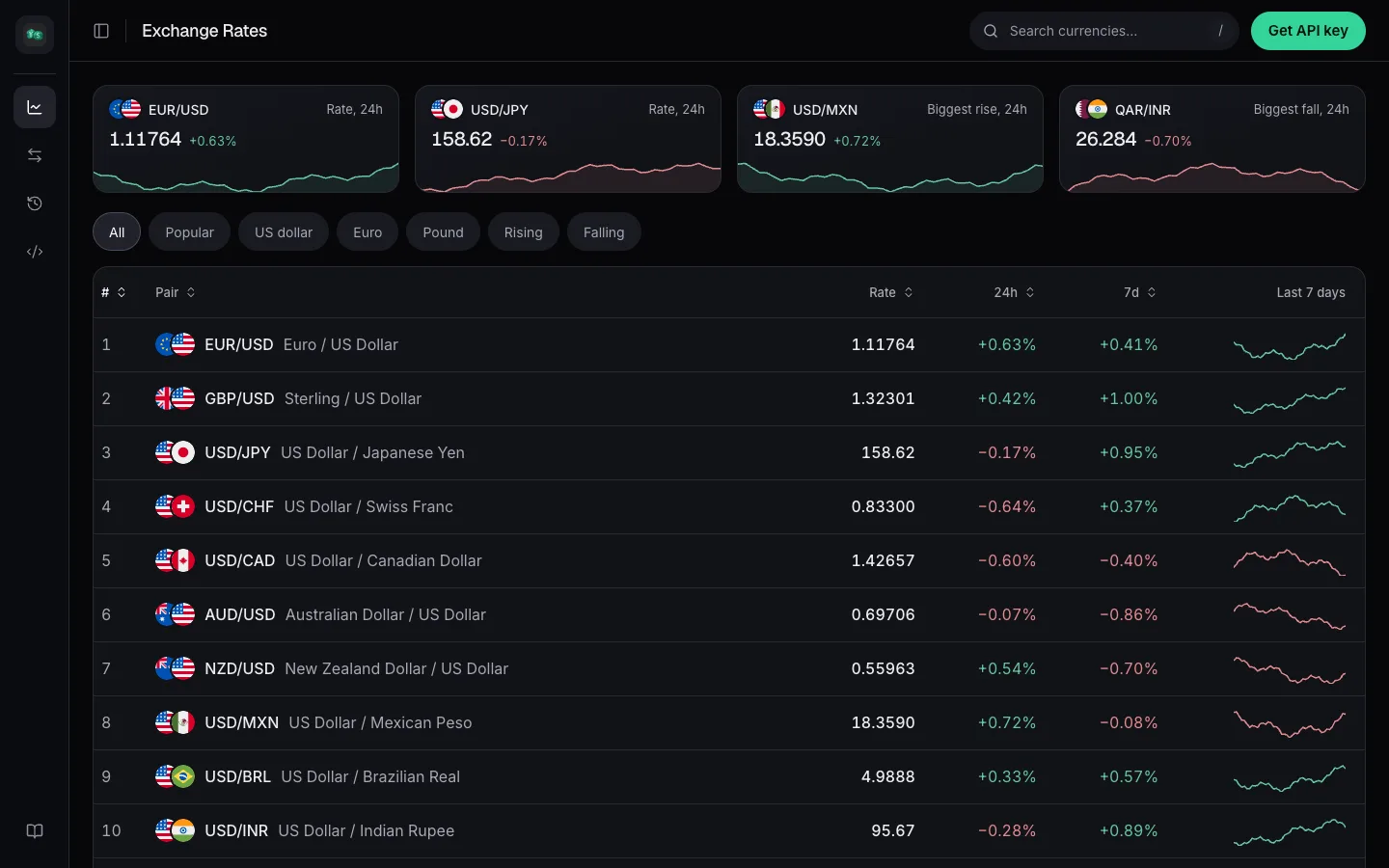Open the USD/MXN biggest rise card
1389x868 pixels.
(890, 139)
